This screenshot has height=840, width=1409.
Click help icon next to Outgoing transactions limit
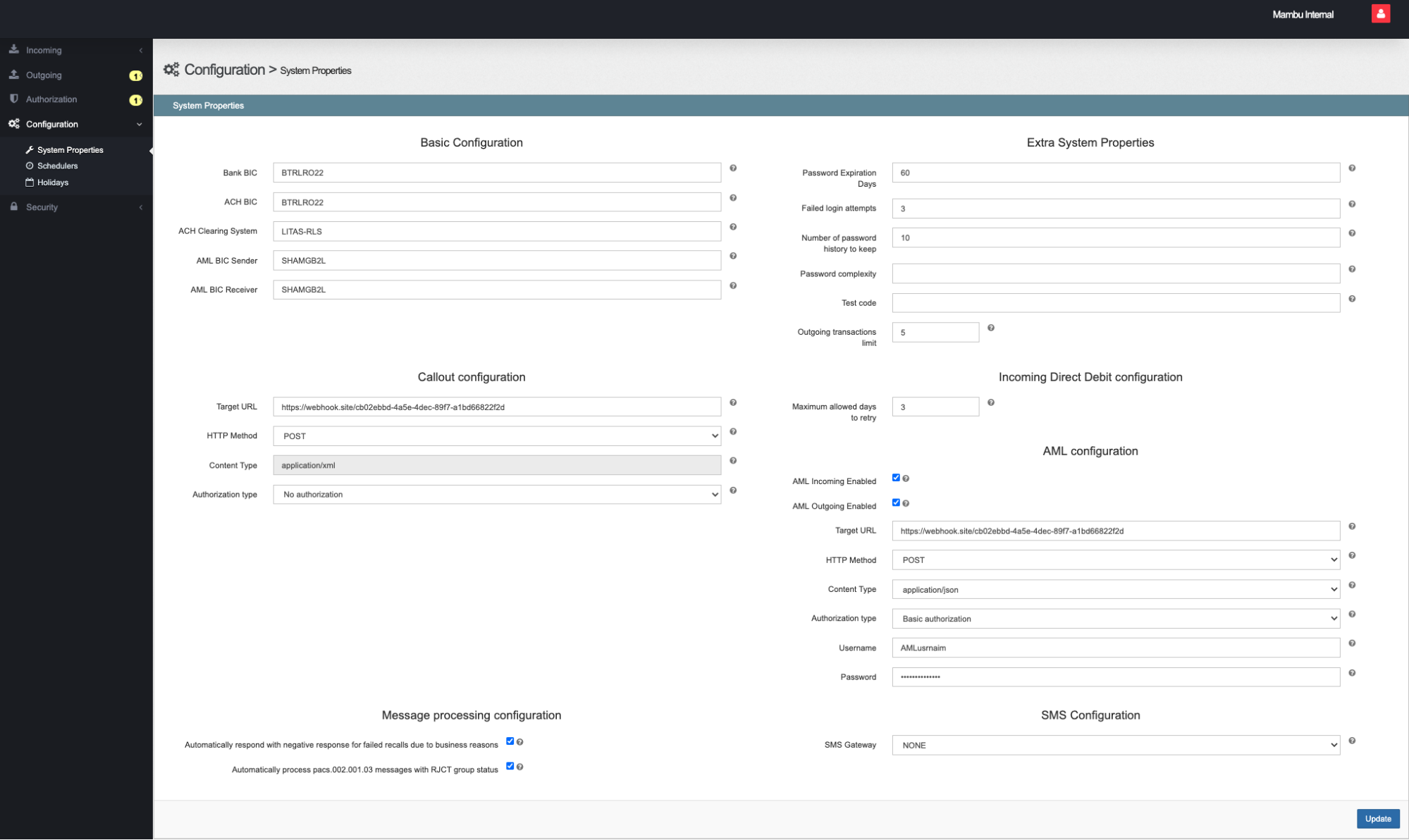(991, 328)
